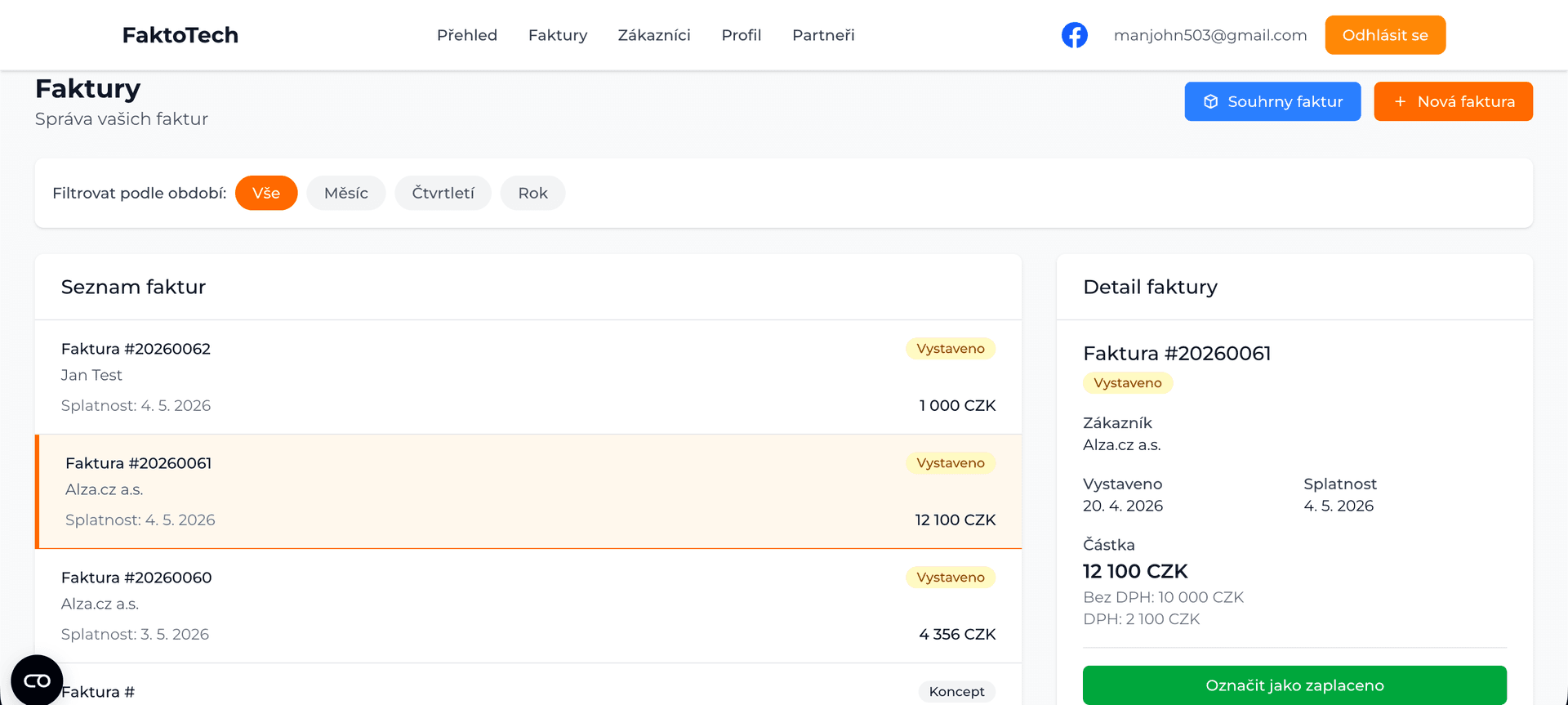1568x705 pixels.
Task: Filter invoices by Čtvrtletí
Action: (x=443, y=193)
